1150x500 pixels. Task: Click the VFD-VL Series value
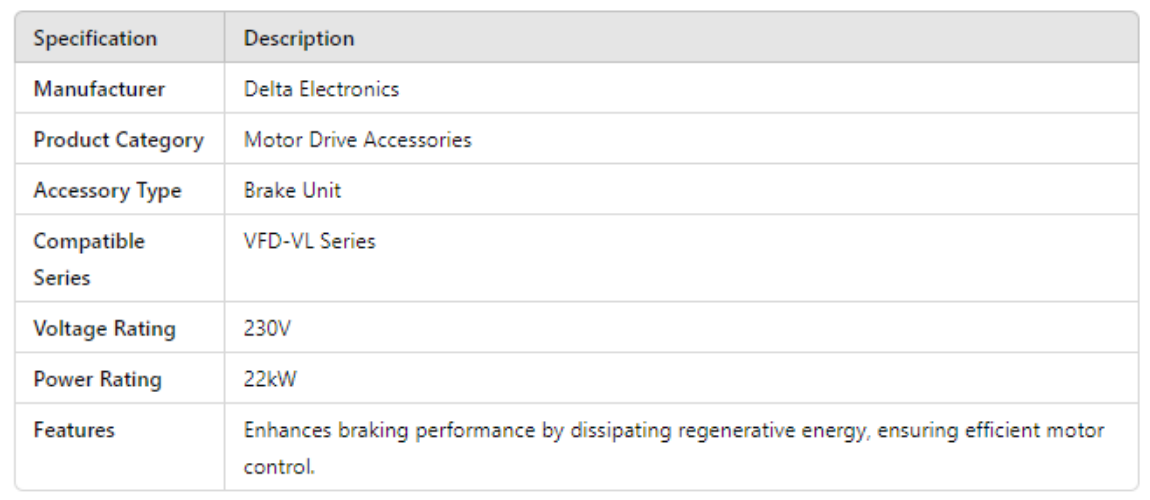[309, 241]
